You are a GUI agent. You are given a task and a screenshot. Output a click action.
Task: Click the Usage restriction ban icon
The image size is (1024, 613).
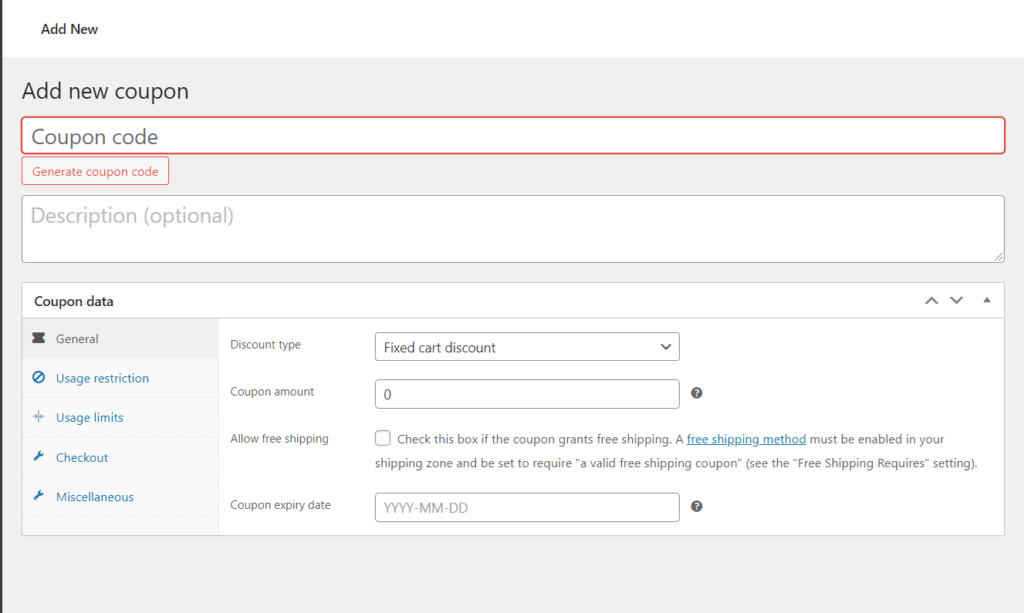pos(39,378)
